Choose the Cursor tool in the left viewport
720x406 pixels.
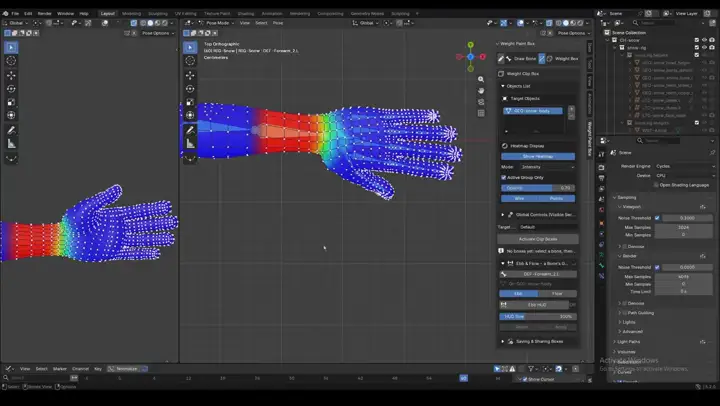point(11,61)
